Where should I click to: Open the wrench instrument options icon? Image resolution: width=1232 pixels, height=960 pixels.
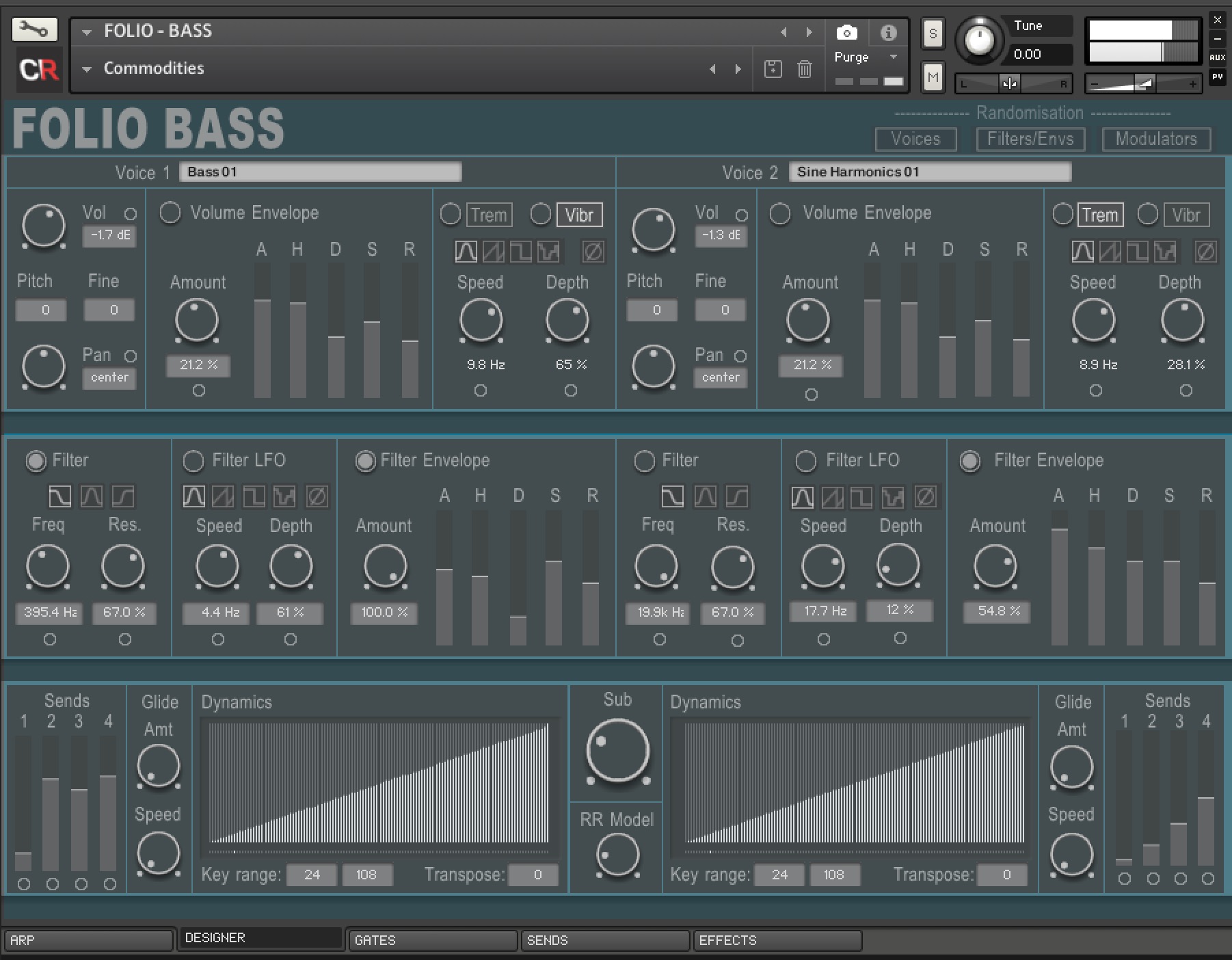tap(34, 29)
